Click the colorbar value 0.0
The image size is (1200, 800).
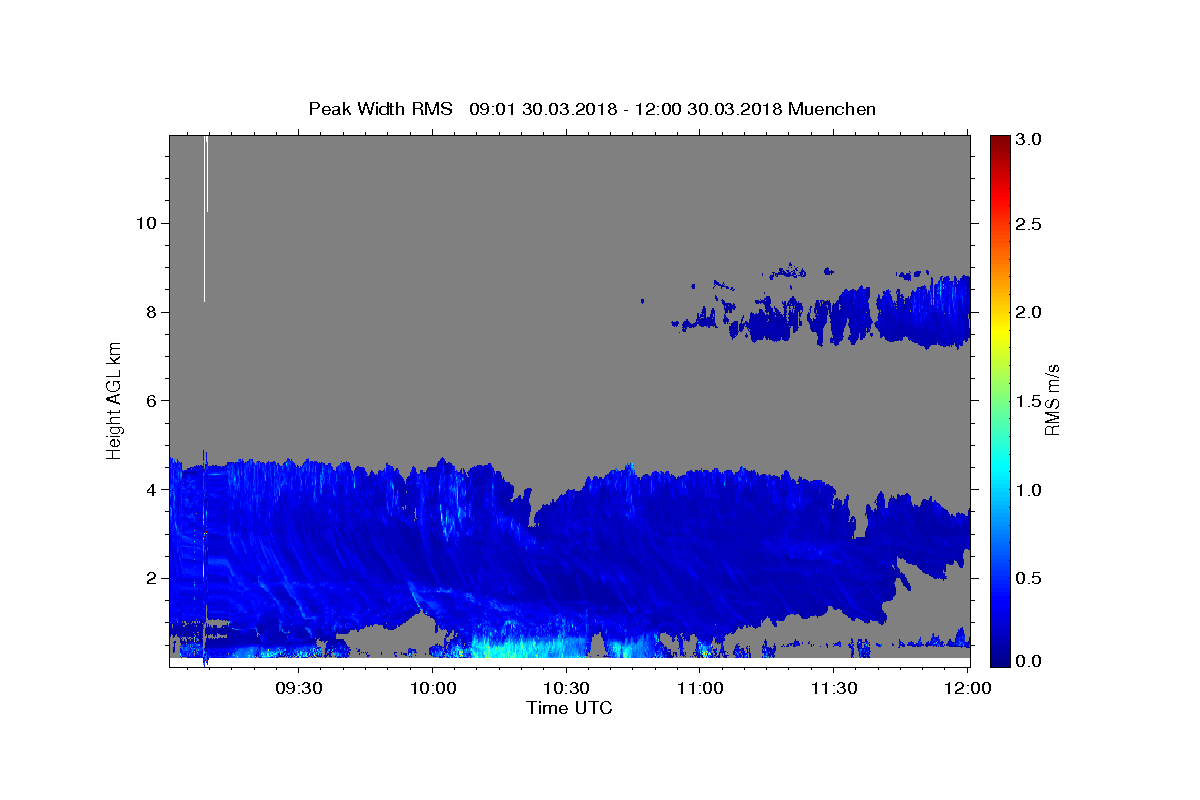click(x=1031, y=661)
